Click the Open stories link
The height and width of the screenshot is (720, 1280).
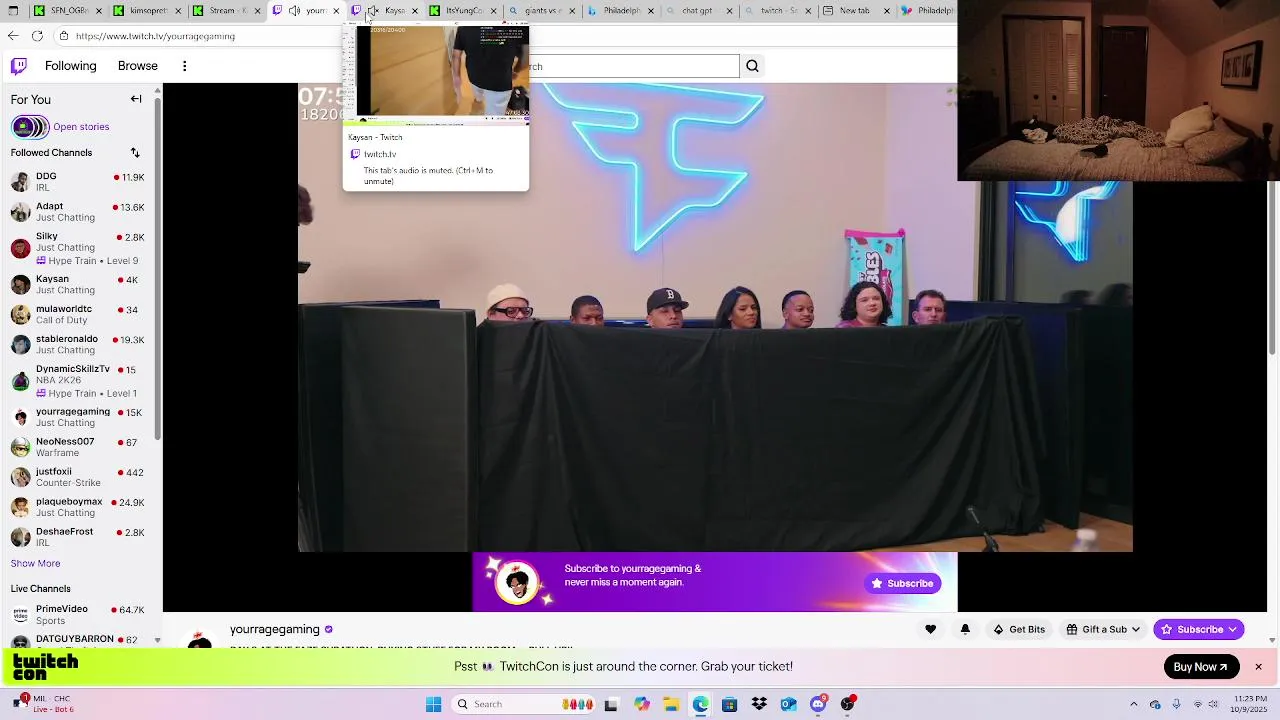pos(81,127)
